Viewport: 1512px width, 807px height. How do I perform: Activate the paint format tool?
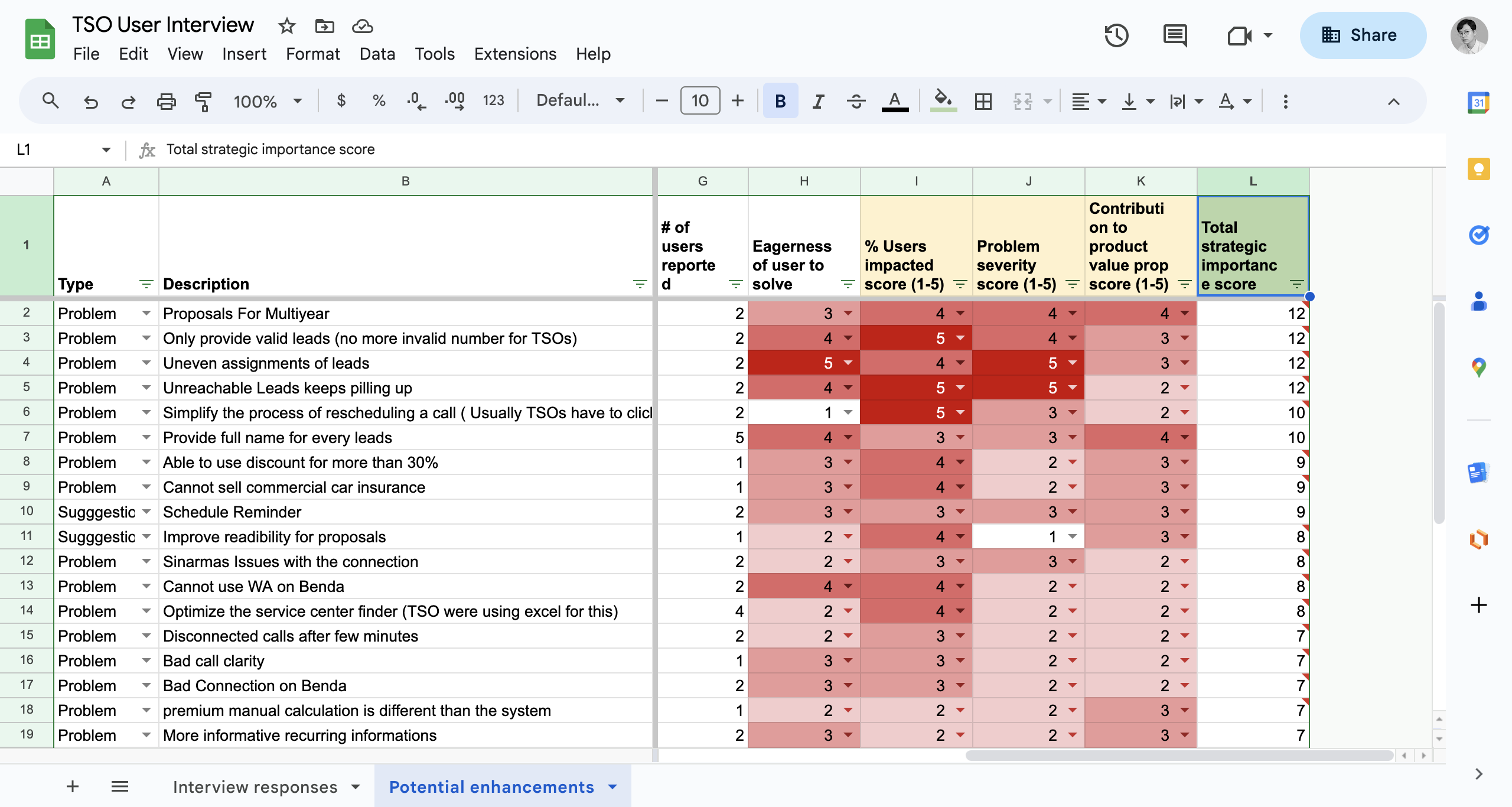pos(203,102)
